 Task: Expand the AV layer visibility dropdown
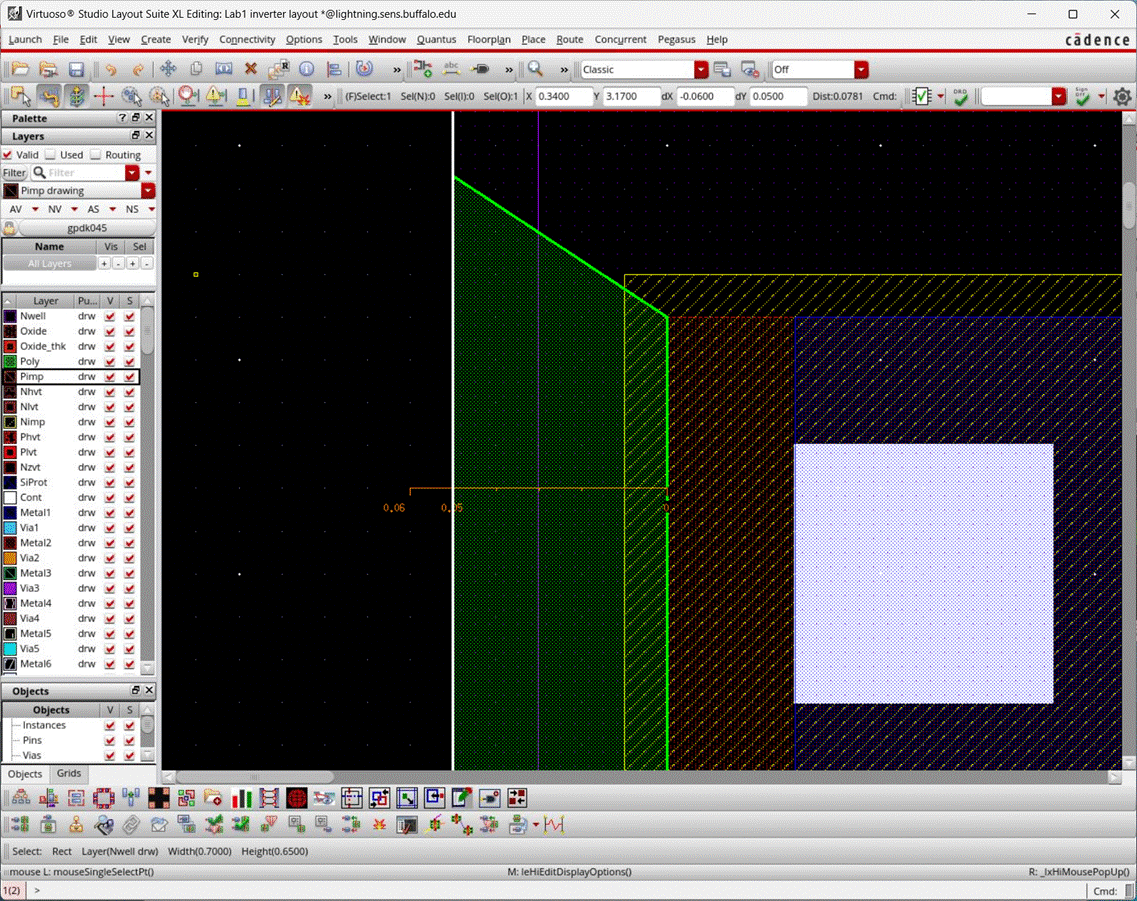[36, 209]
